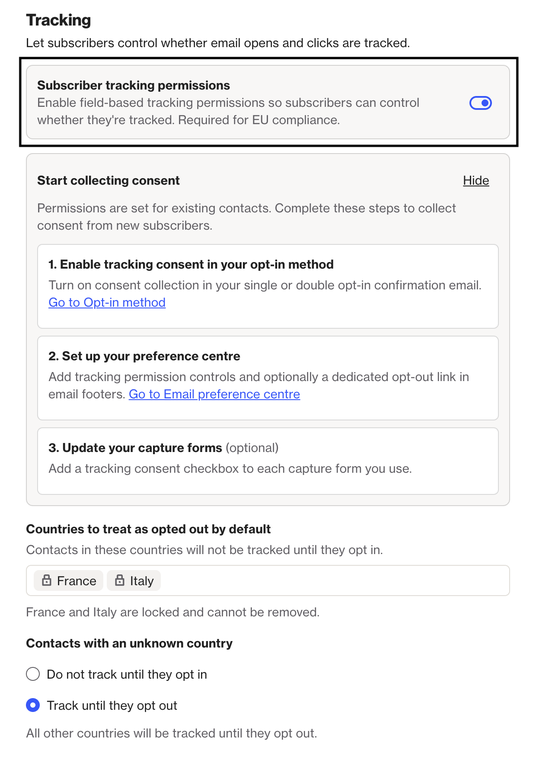Click the lock icon on the Italy chip
536x763 pixels.
point(119,580)
